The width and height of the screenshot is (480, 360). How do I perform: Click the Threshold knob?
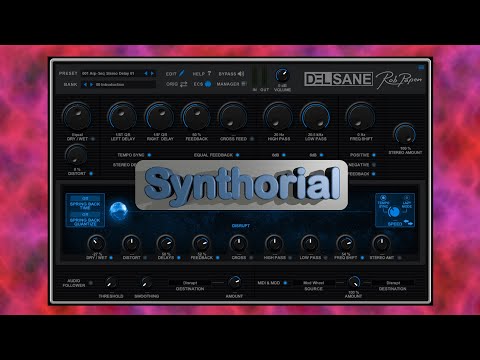110,283
